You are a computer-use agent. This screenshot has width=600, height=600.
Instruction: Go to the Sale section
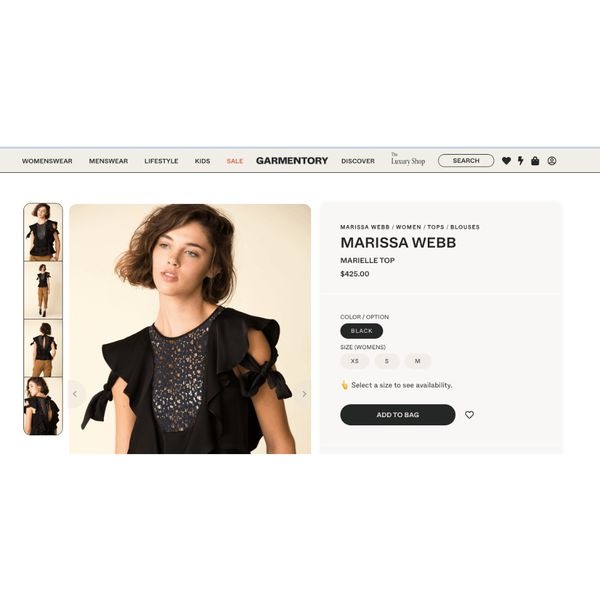tap(235, 161)
